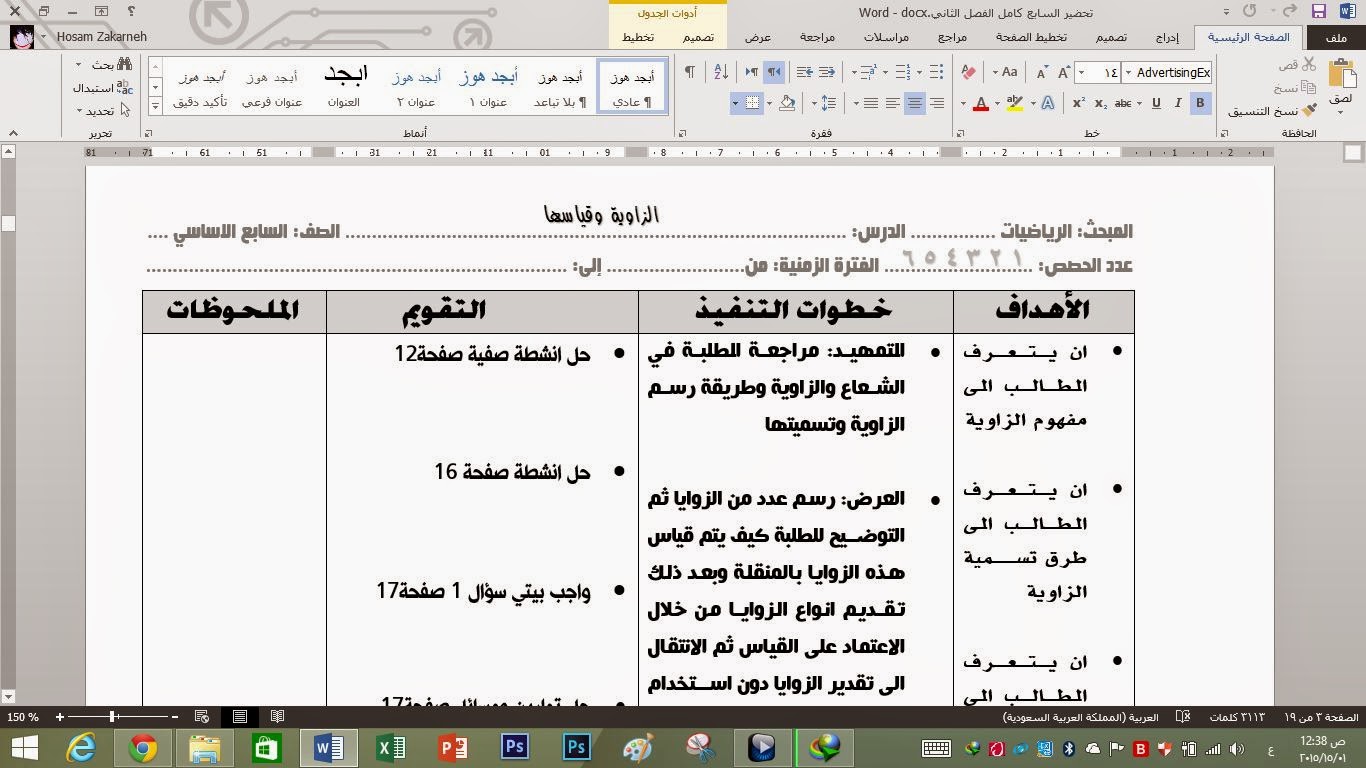
Task: Open the مراسلات Mailings tab
Action: point(886,37)
